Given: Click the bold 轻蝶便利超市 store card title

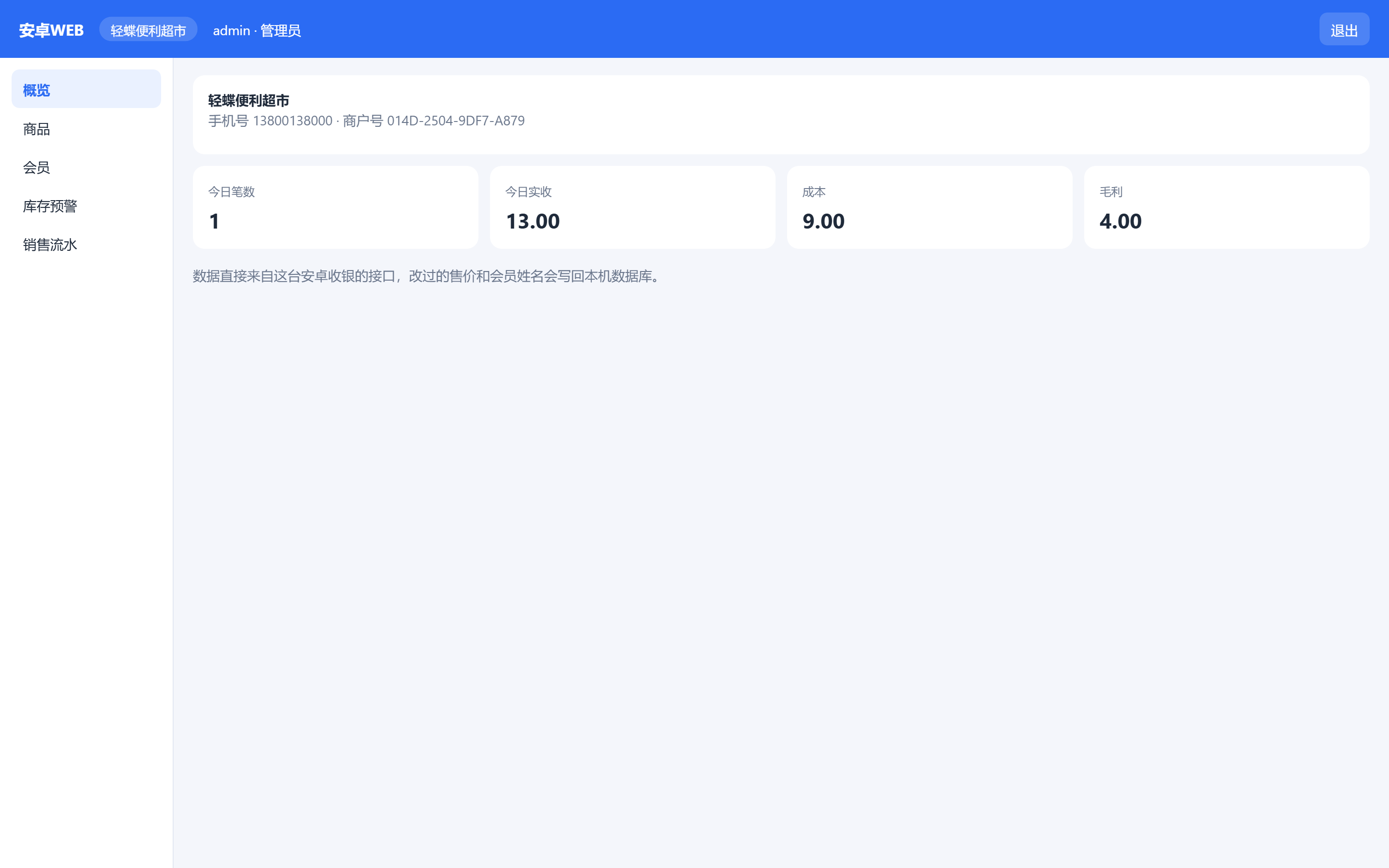Looking at the screenshot, I should tap(248, 100).
